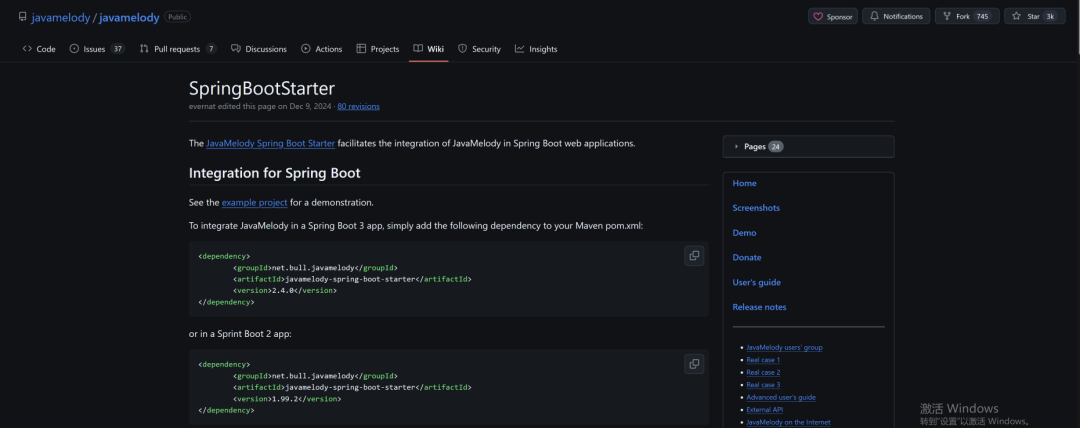This screenshot has height=428, width=1080.
Task: Click the Wiki book icon
Action: coord(418,49)
